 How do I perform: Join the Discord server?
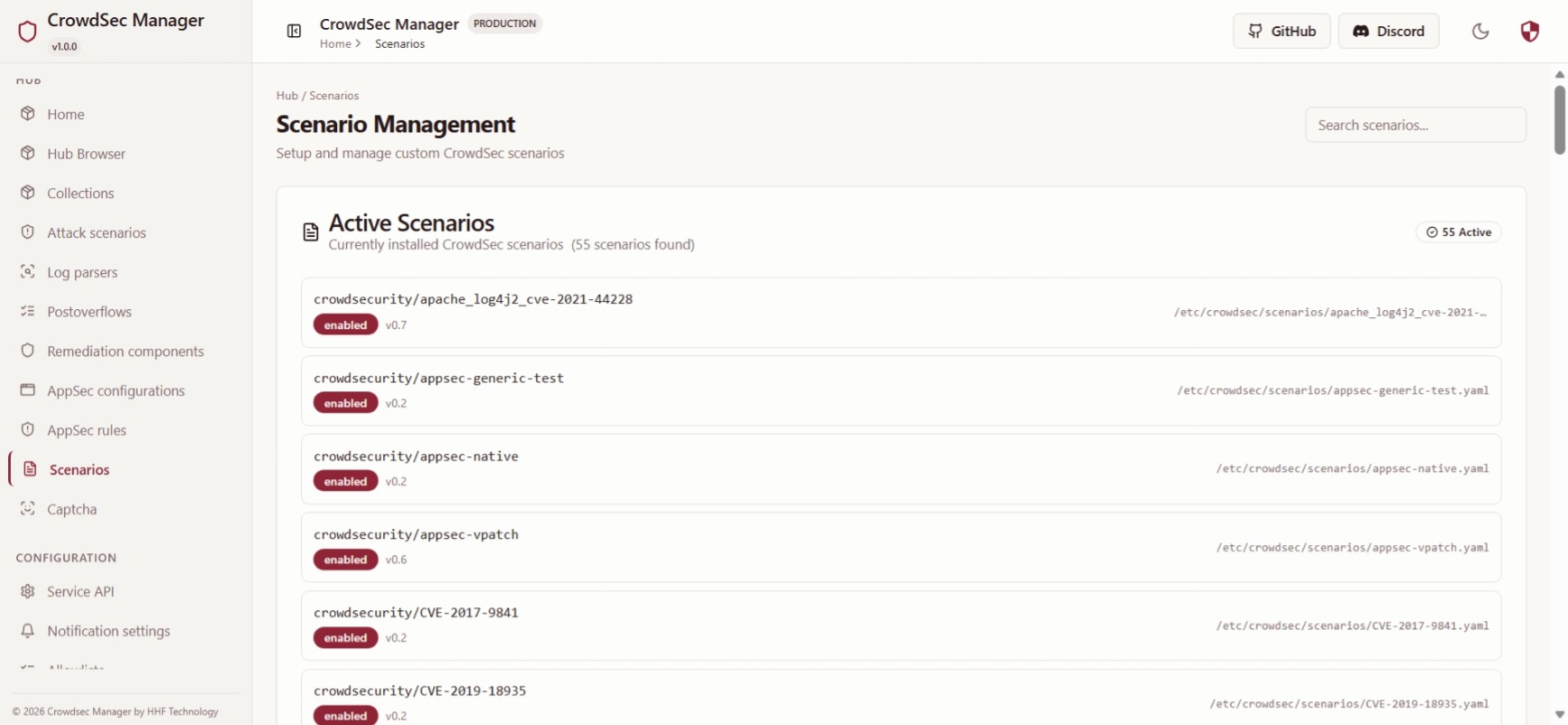click(1388, 31)
